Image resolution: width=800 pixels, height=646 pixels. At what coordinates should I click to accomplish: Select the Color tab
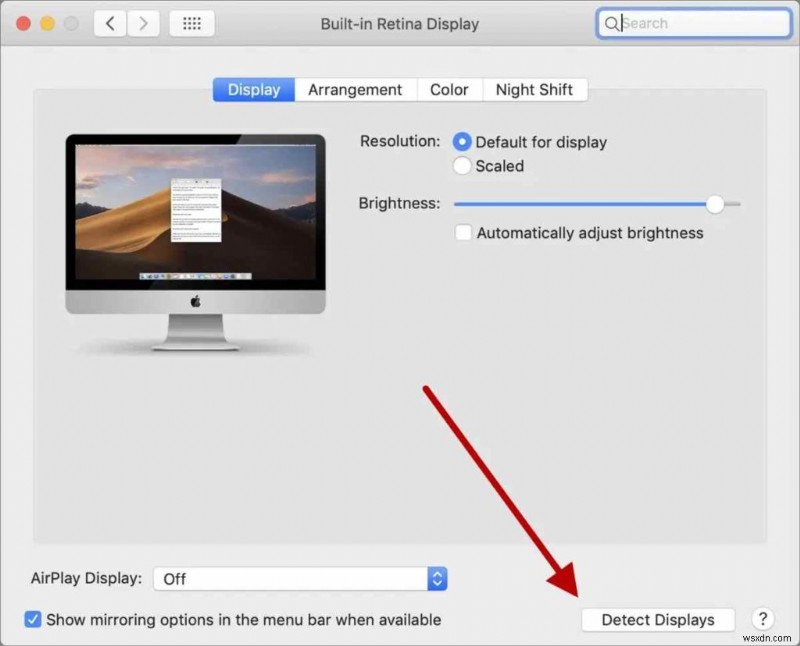point(449,89)
